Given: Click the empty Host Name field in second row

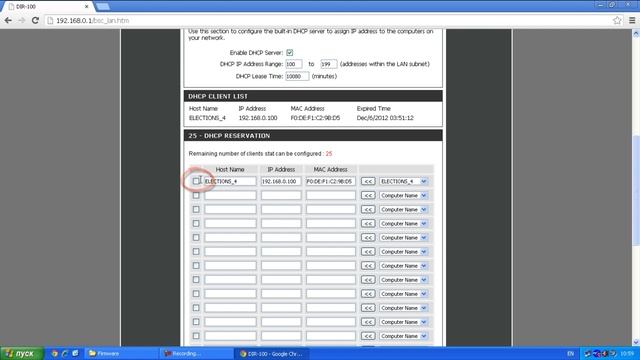Looking at the screenshot, I should [230, 196].
